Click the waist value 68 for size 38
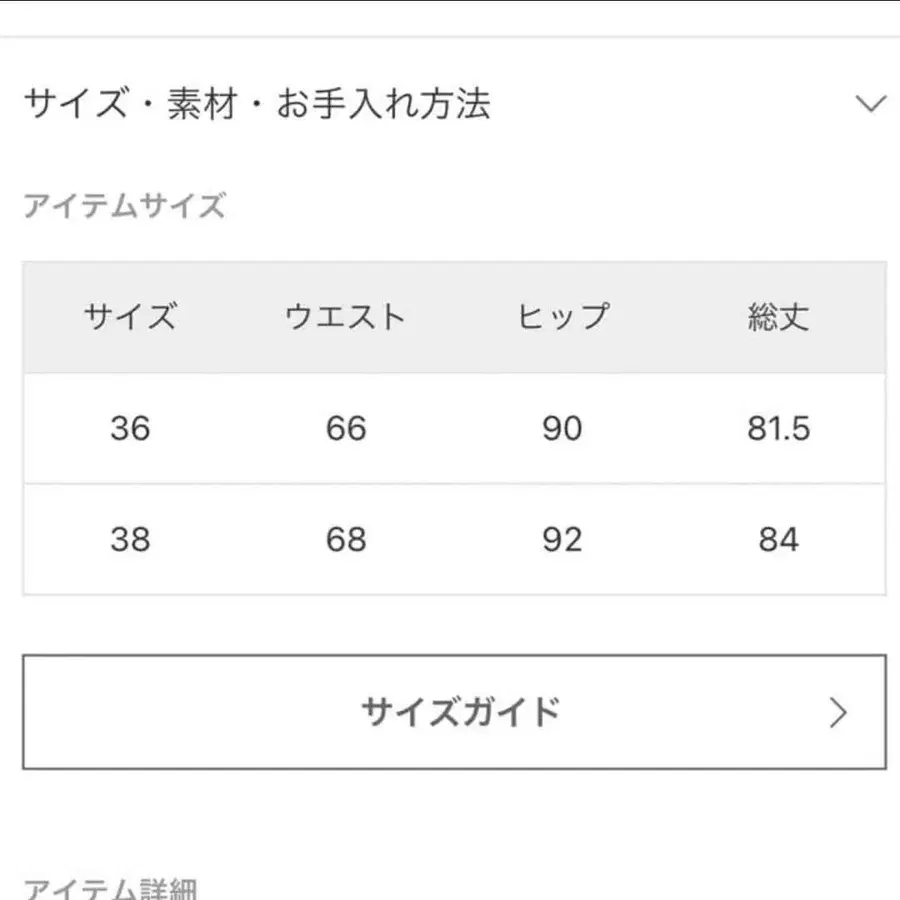 [x=344, y=540]
